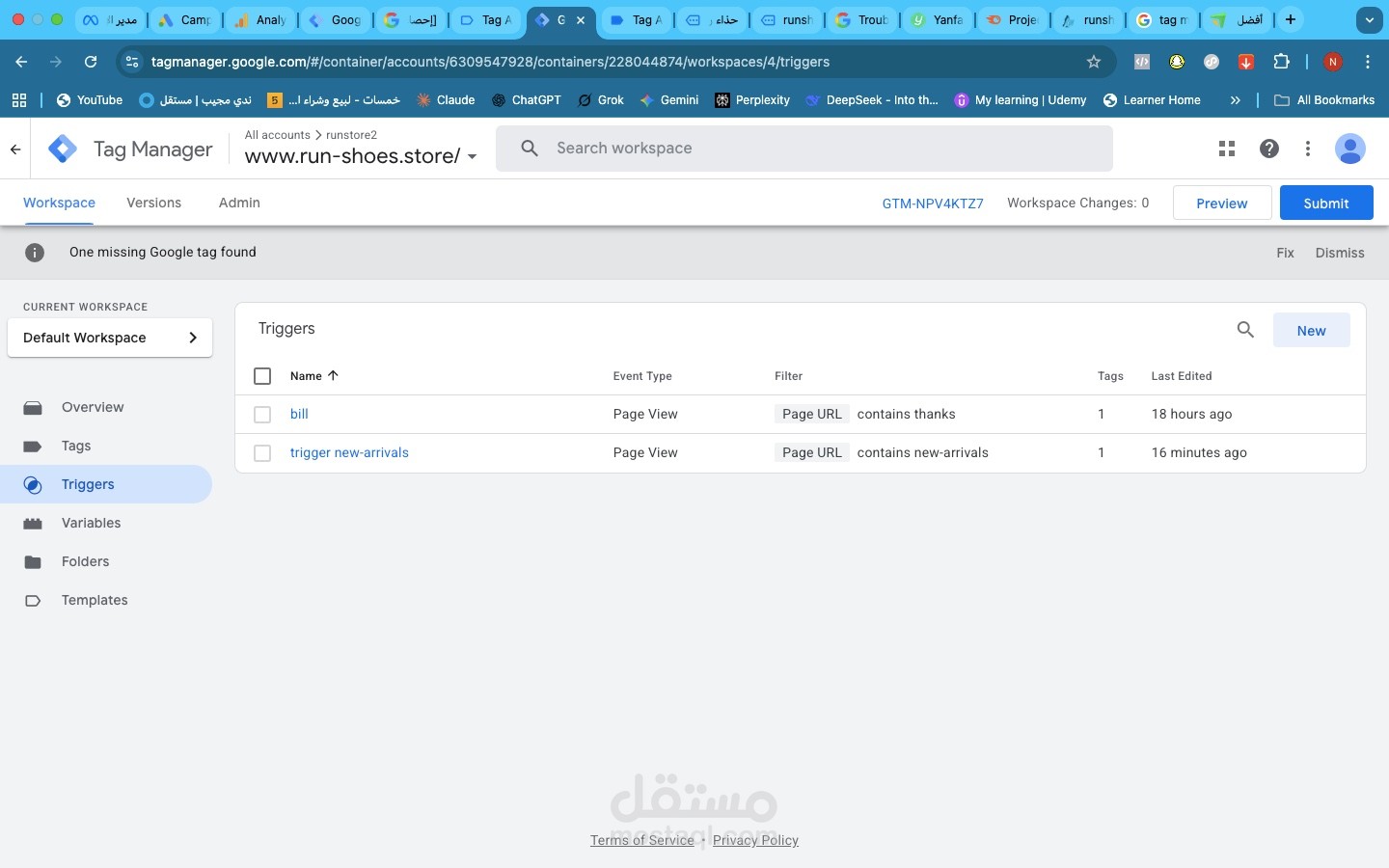Open the trigger new-arrivals link
Image resolution: width=1389 pixels, height=868 pixels.
point(349,452)
